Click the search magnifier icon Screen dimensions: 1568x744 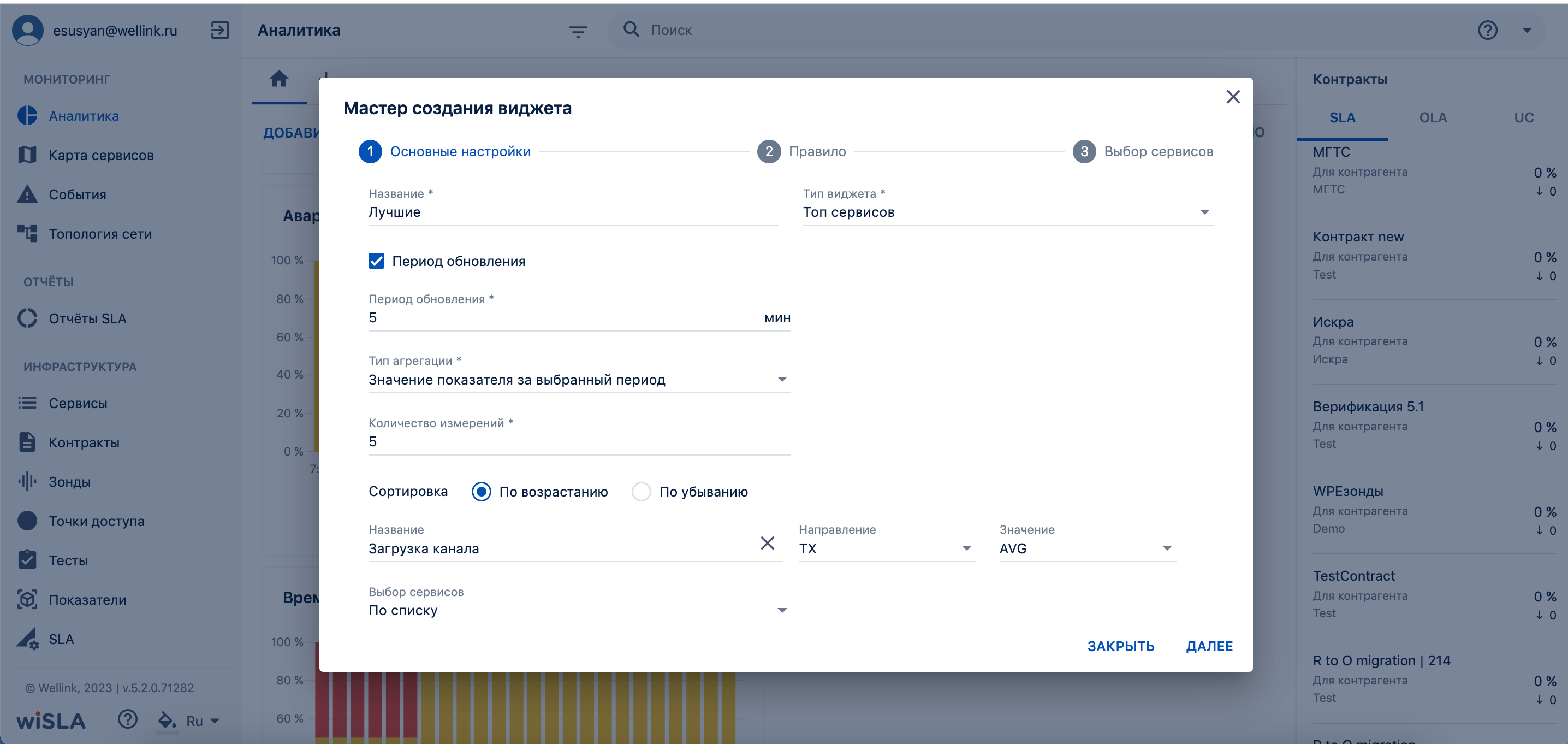tap(631, 29)
